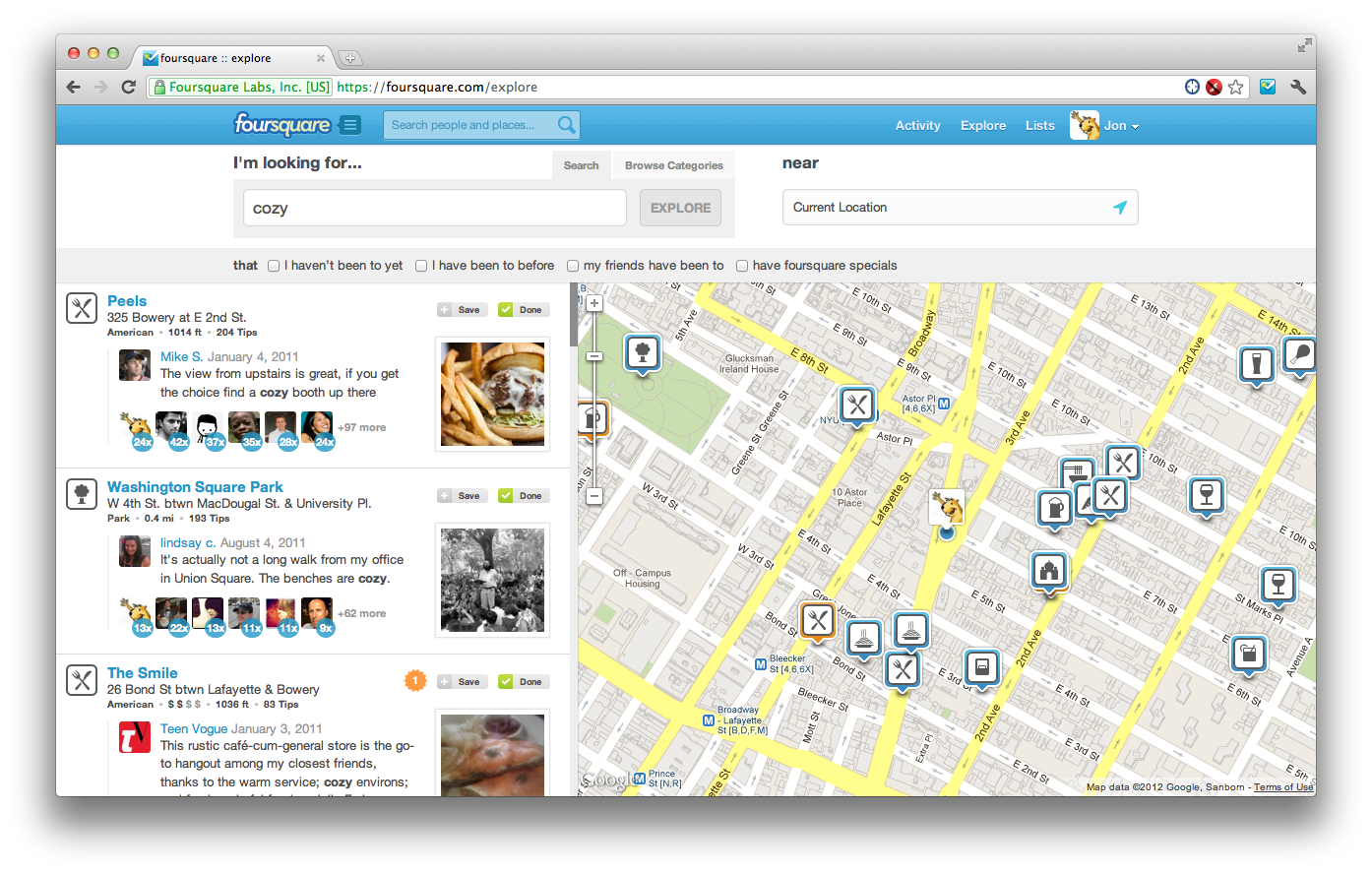Mark Peels as Done

pyautogui.click(x=523, y=310)
